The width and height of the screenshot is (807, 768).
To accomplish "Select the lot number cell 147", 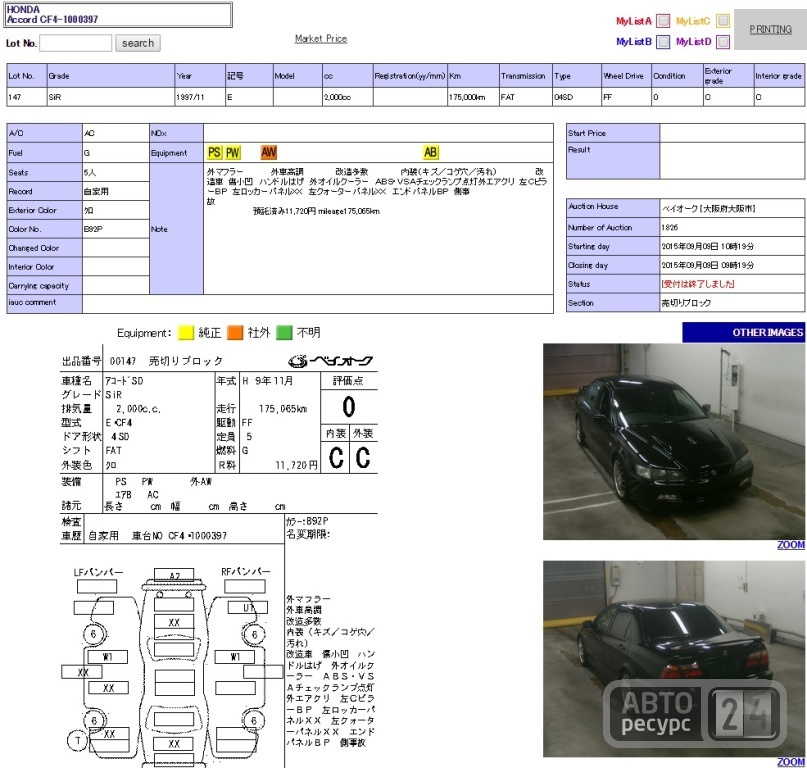I will click(x=26, y=97).
